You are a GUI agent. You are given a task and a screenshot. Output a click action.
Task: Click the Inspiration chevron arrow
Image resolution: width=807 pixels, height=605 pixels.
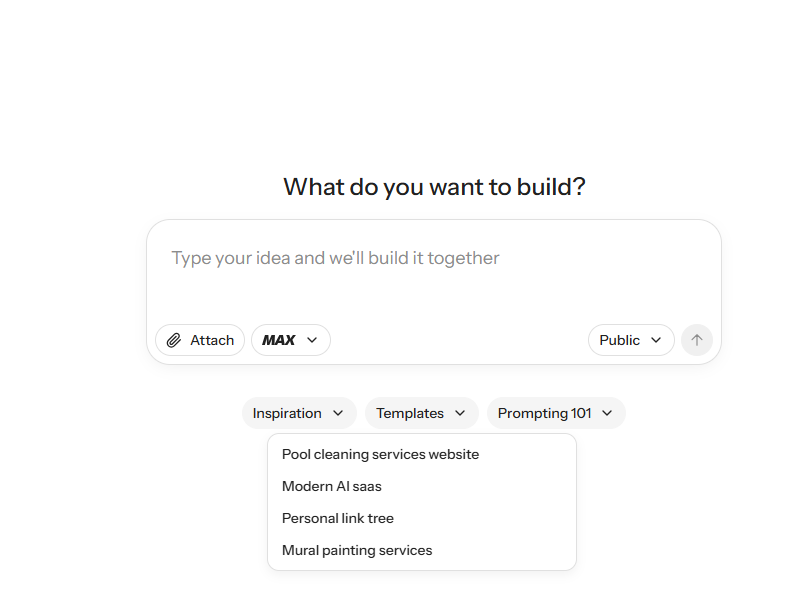click(337, 413)
